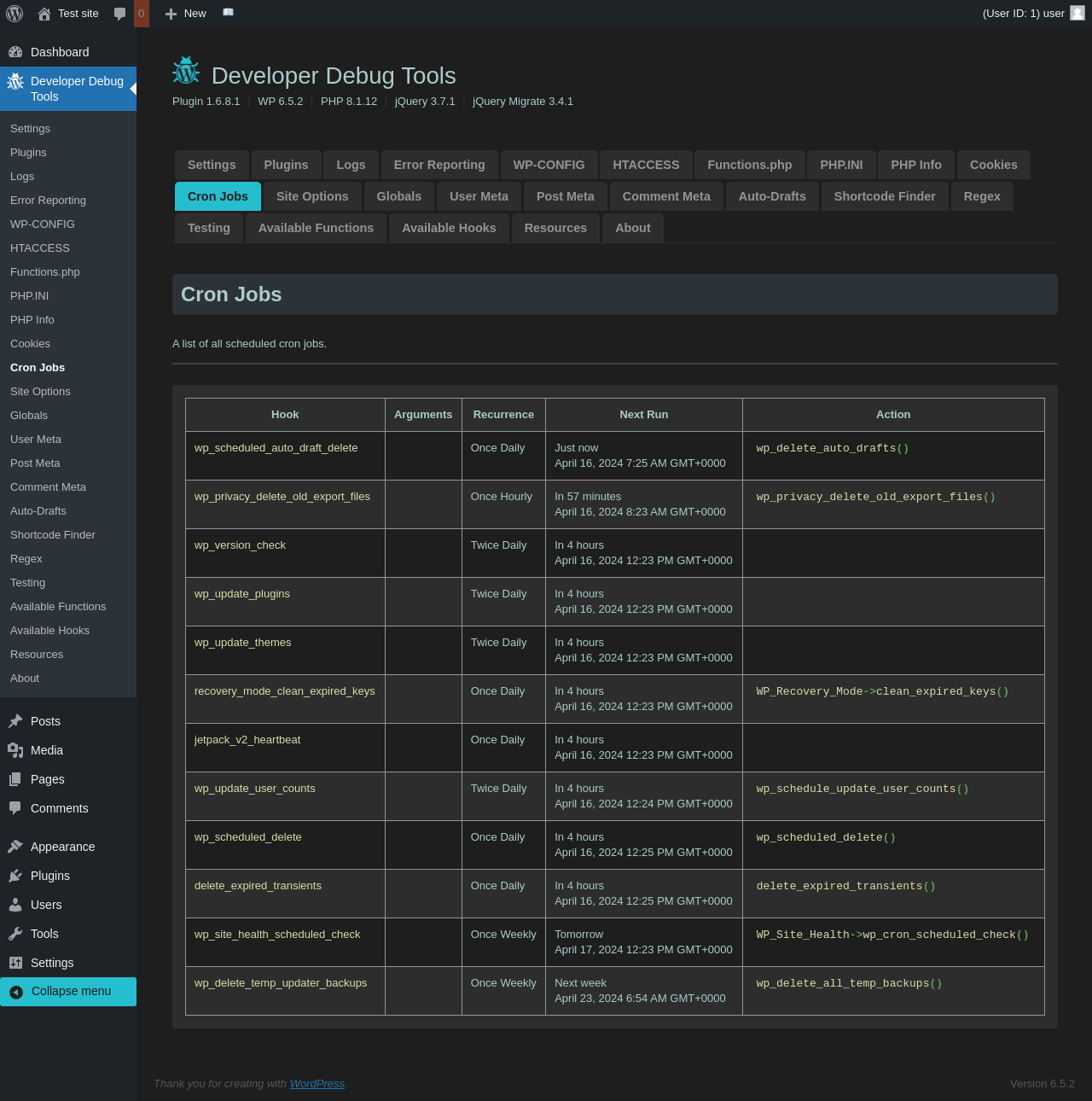Click the Media icon in sidebar

point(15,750)
